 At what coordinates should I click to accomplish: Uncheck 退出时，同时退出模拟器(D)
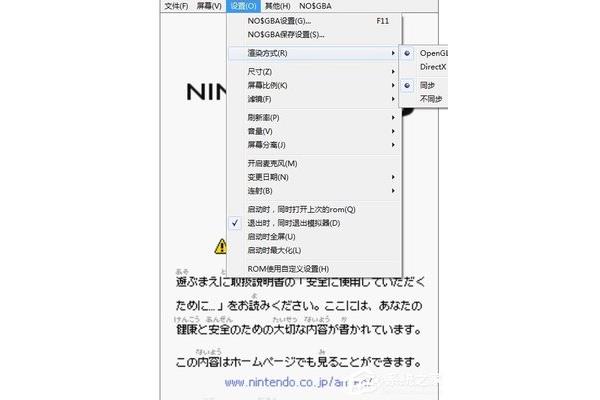(x=314, y=223)
